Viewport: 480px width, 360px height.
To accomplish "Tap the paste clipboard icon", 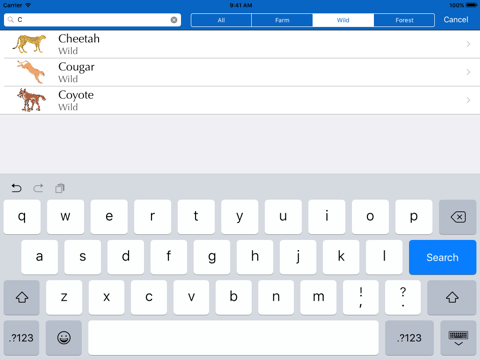I will 60,188.
